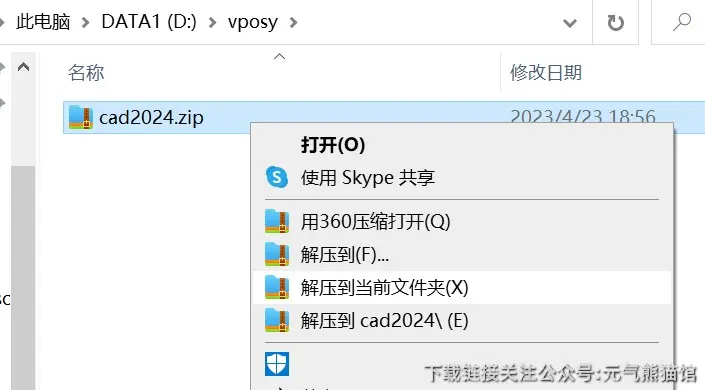Choose 打开(O) from context menu
Viewport: 705px width, 390px height.
[x=333, y=144]
